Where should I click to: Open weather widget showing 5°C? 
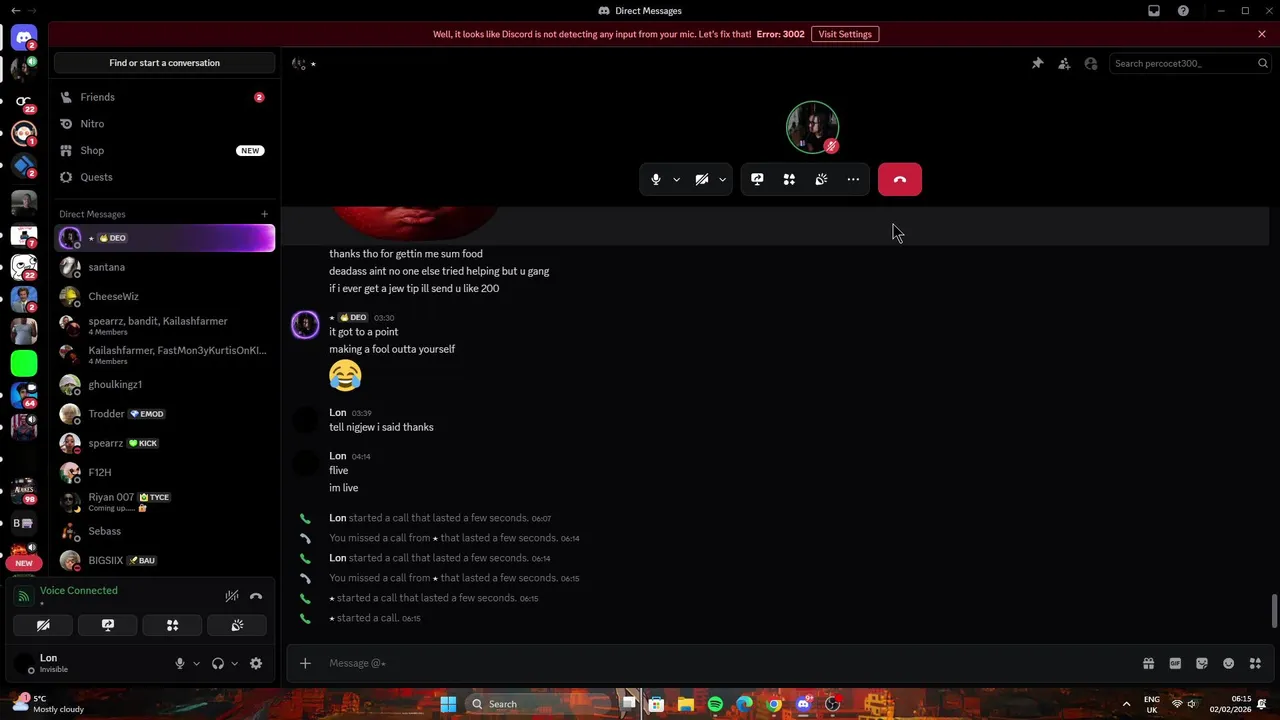(x=48, y=704)
